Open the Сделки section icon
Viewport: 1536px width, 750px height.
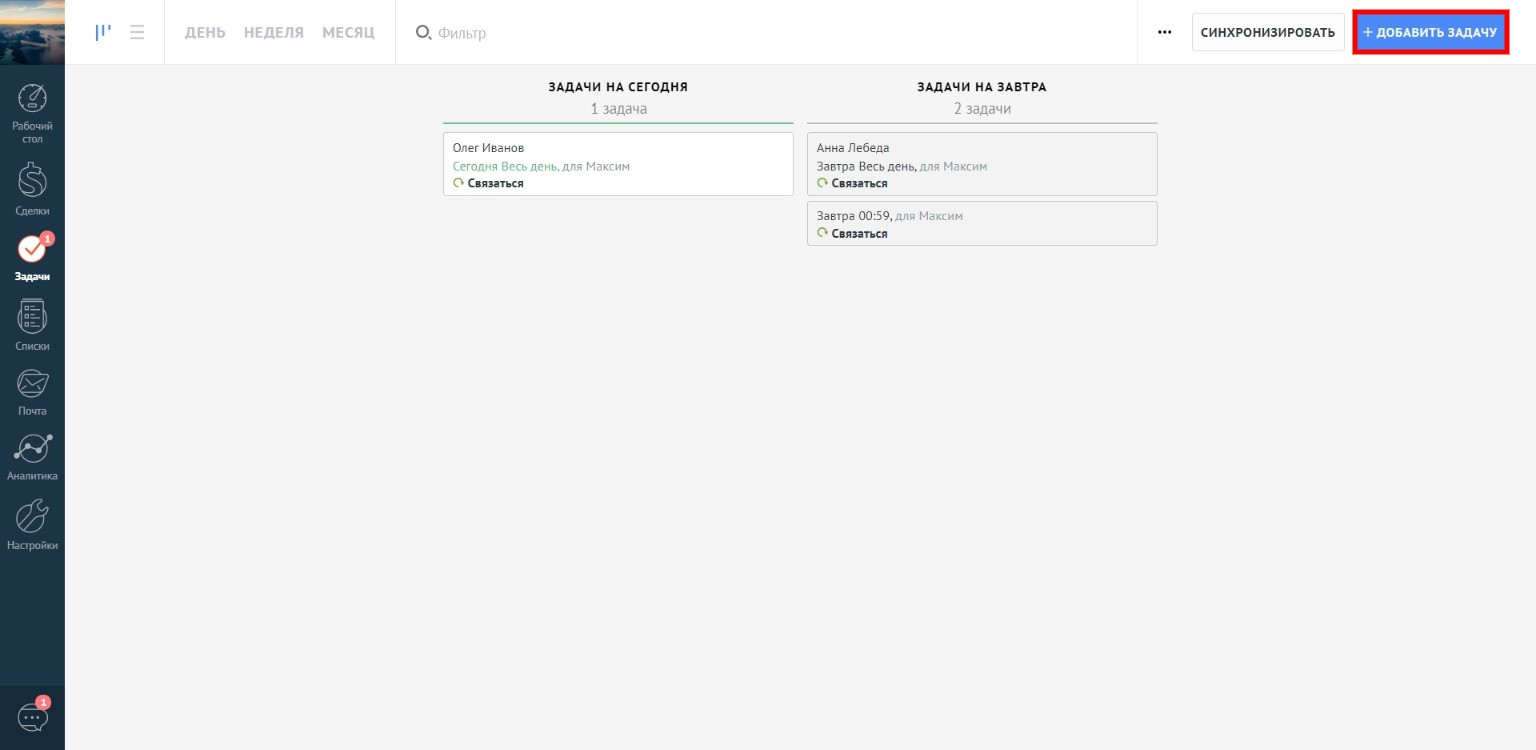(32, 180)
